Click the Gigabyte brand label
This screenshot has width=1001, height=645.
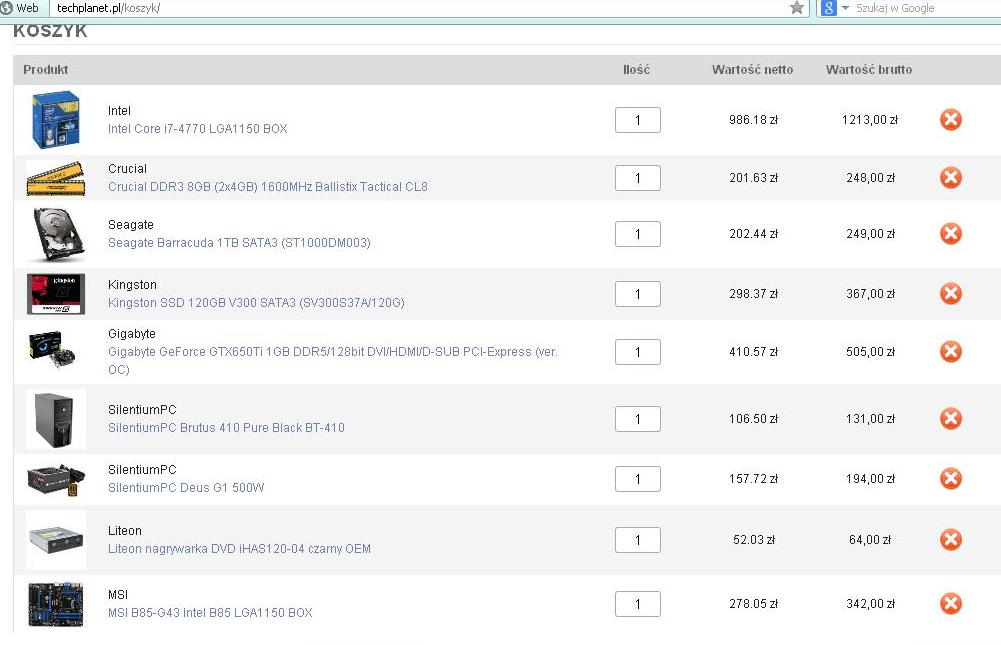point(132,333)
